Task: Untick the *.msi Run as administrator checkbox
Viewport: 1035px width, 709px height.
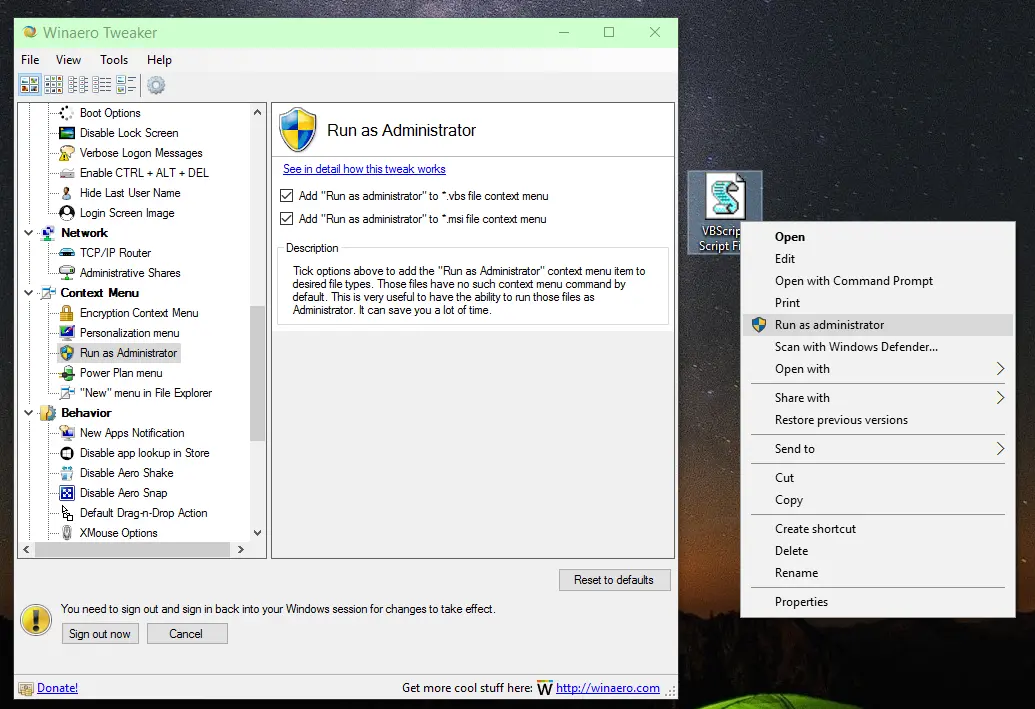Action: pyautogui.click(x=286, y=219)
